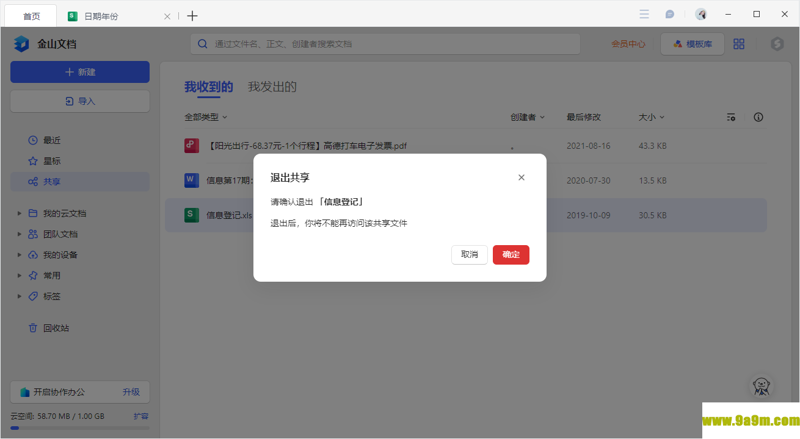Screen dimensions: 800x439
Task: Expand 常用 tree arrow
Action: (19, 276)
